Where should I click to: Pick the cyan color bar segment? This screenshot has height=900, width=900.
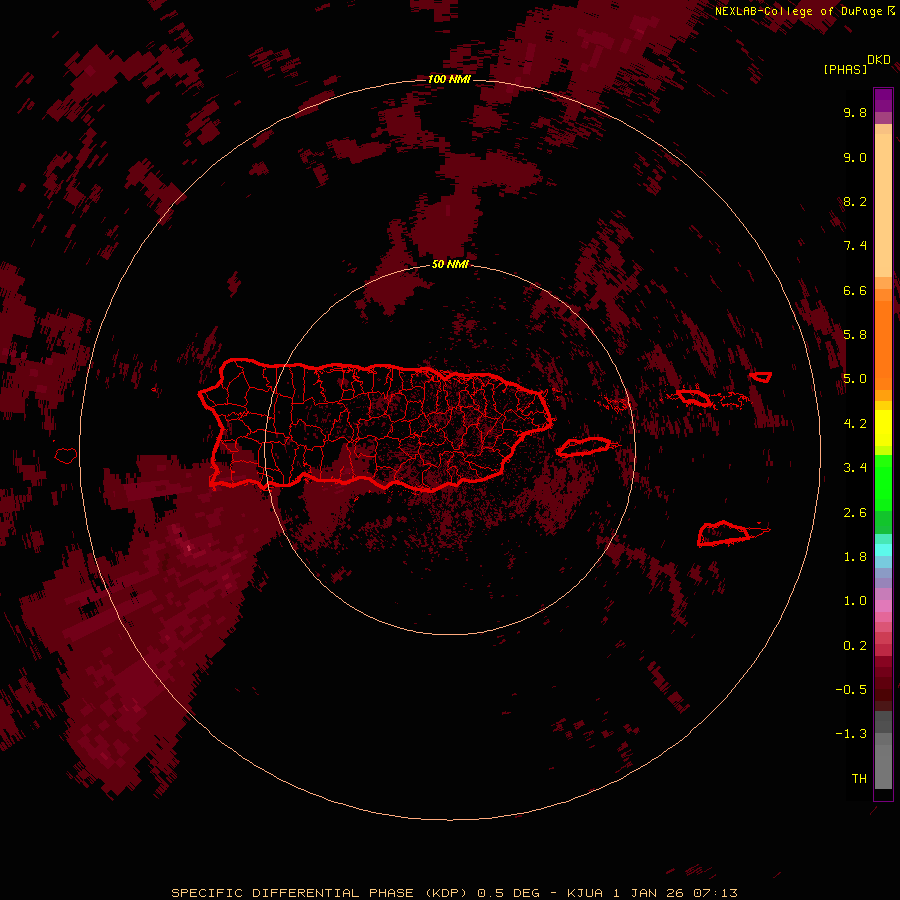tap(883, 550)
